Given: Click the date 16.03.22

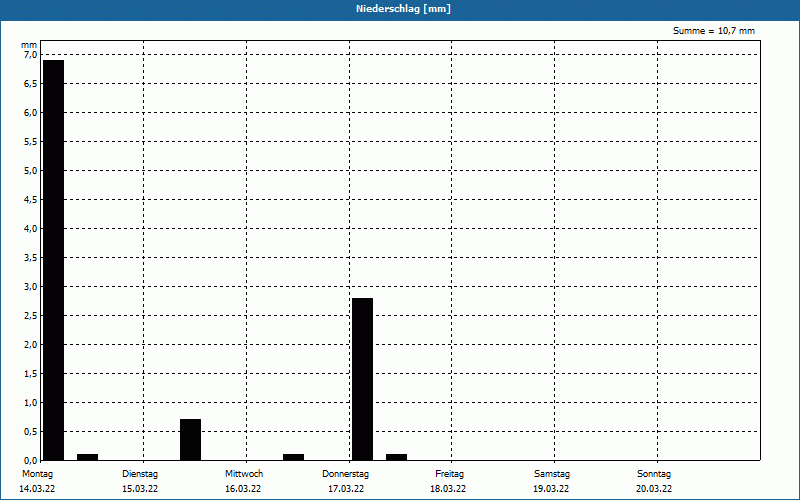Looking at the screenshot, I should tap(243, 489).
